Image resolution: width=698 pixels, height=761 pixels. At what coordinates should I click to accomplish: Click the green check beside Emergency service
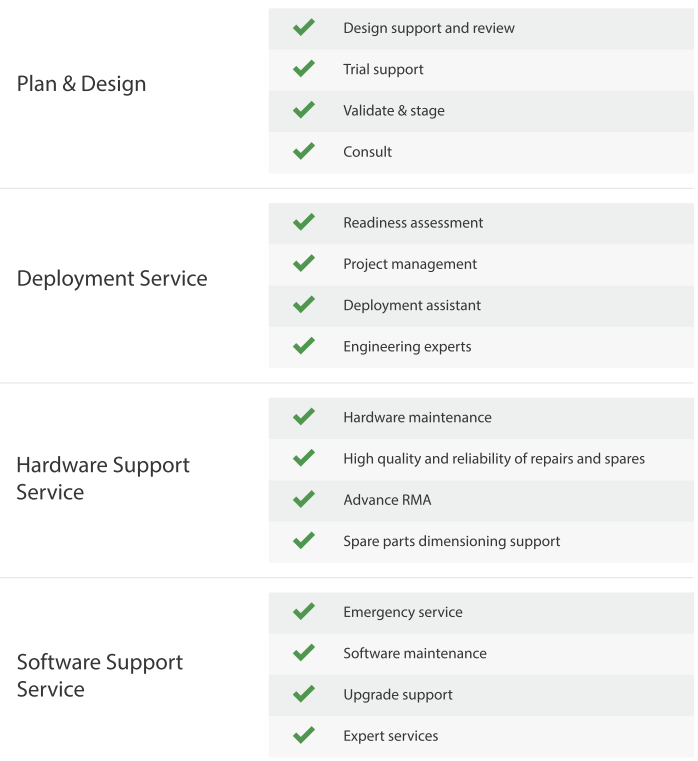(x=304, y=612)
